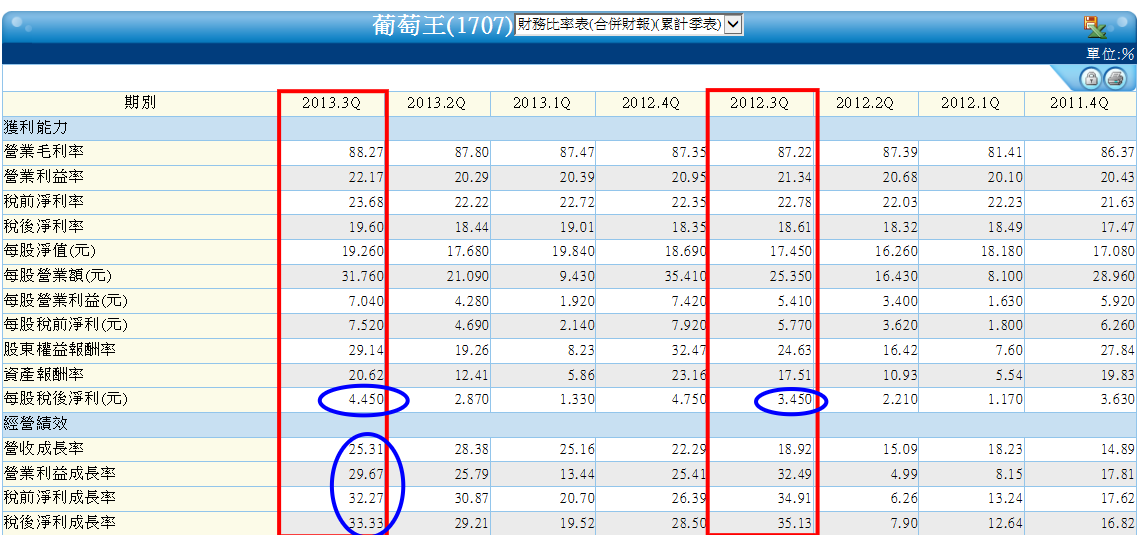This screenshot has height=535, width=1139.
Task: Select the 2012.2Q column header
Action: click(864, 103)
